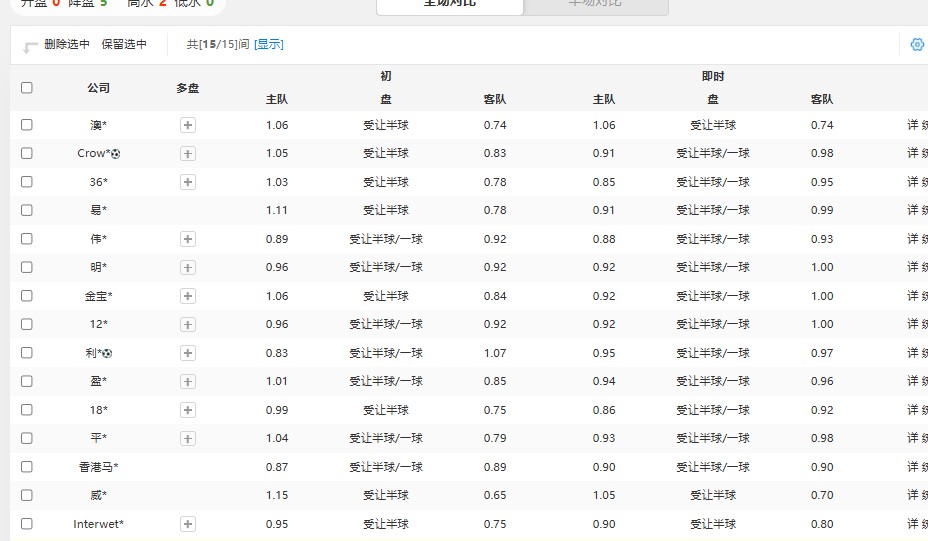Open the 详 link in 威* row
The width and height of the screenshot is (928, 541).
[912, 495]
